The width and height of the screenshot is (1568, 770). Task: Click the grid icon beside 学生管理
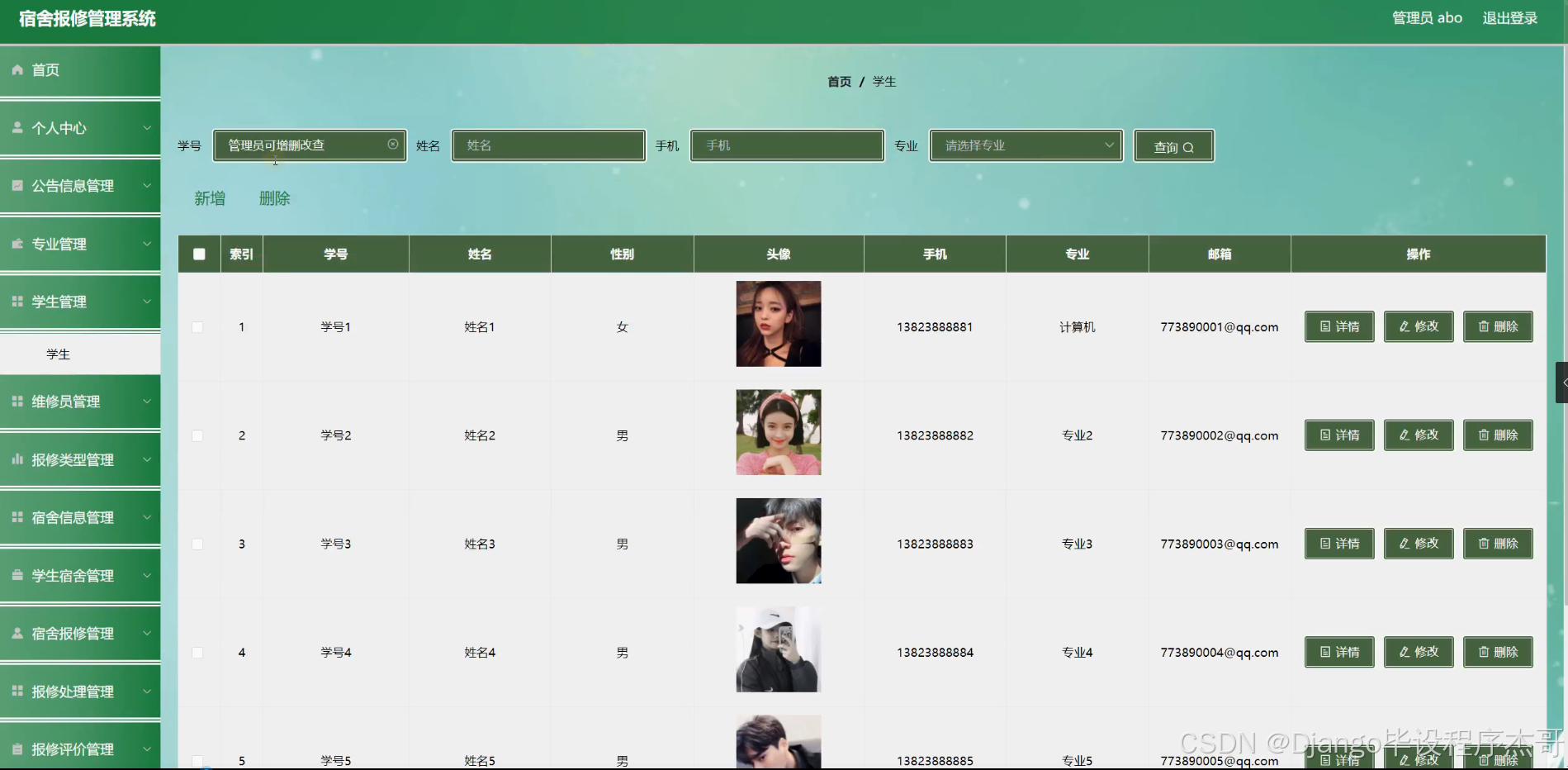click(17, 302)
